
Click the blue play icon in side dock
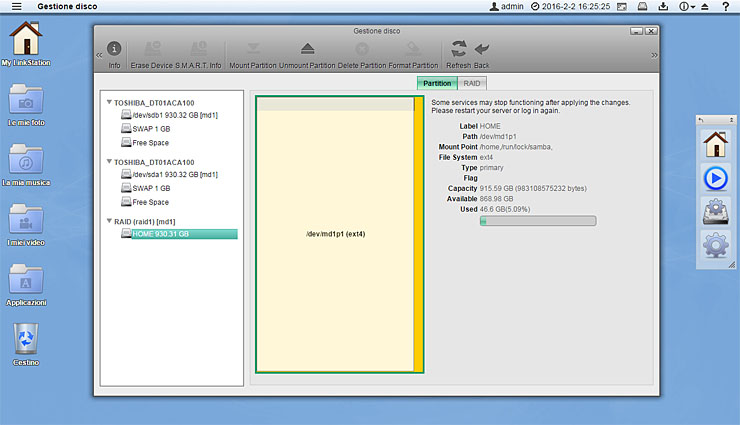(716, 177)
